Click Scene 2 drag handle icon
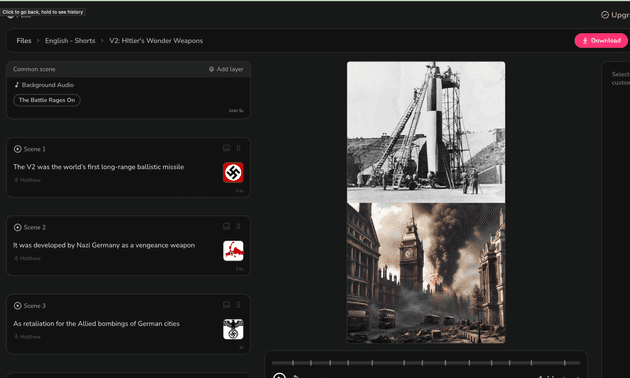The height and width of the screenshot is (378, 630). point(238,227)
